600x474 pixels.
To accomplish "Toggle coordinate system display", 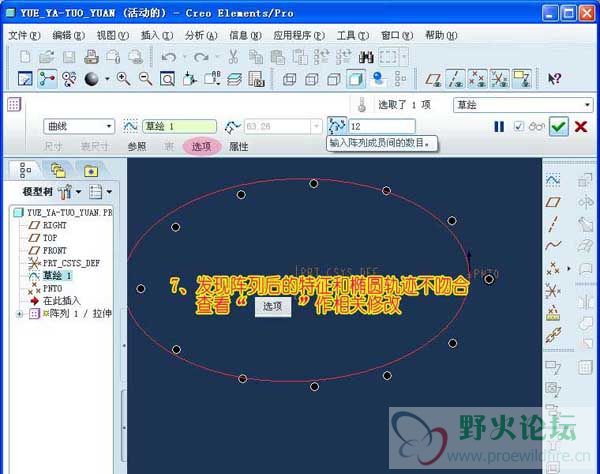I will pyautogui.click(x=500, y=79).
